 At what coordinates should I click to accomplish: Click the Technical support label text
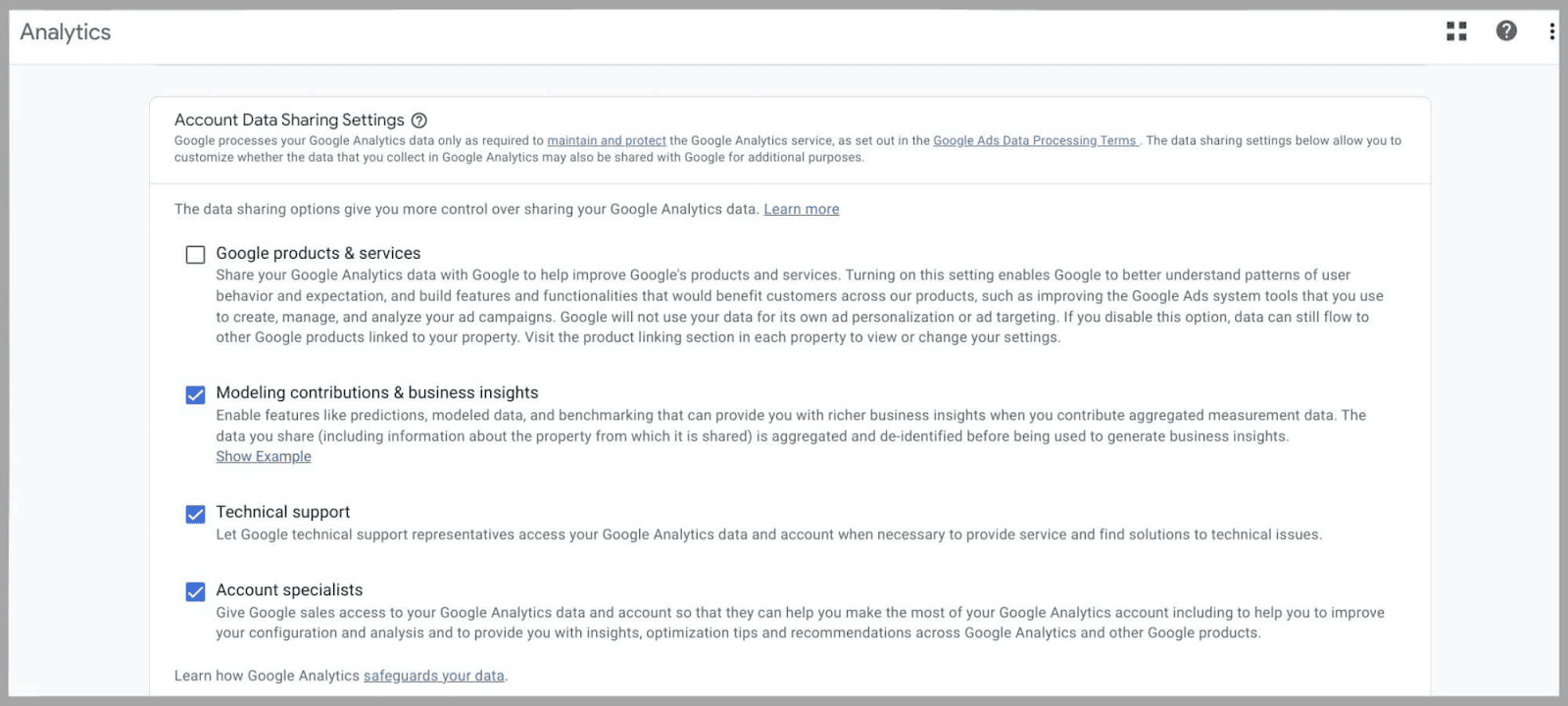click(x=282, y=512)
